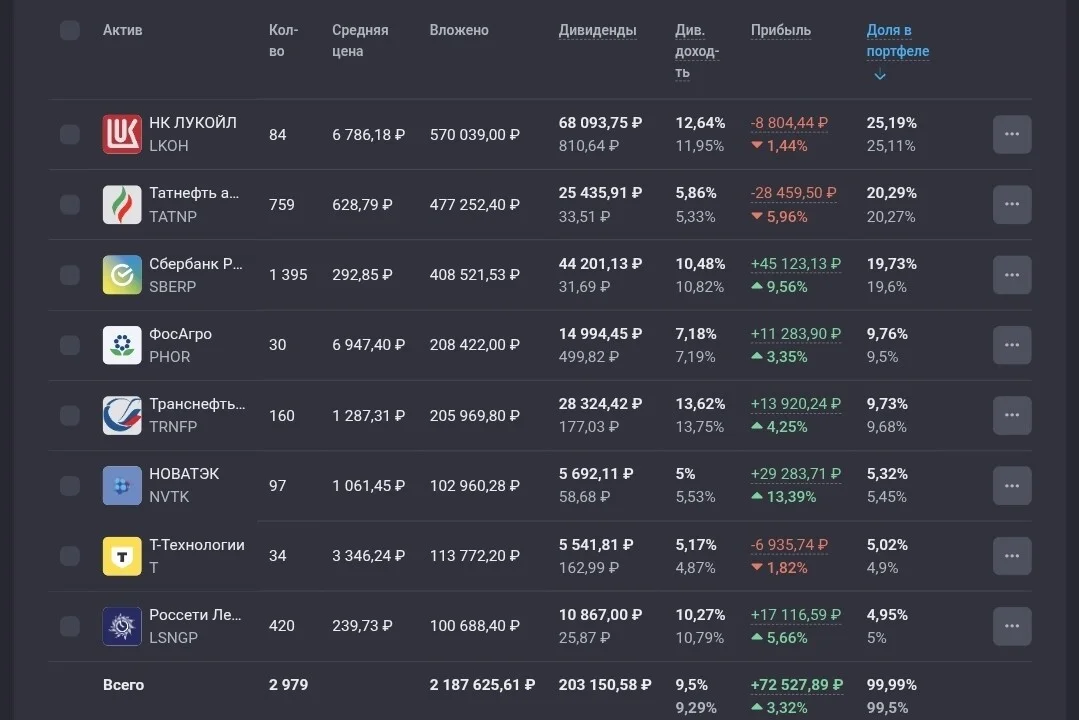
Task: Check the НОВАТЭК row checkbox
Action: click(x=70, y=485)
